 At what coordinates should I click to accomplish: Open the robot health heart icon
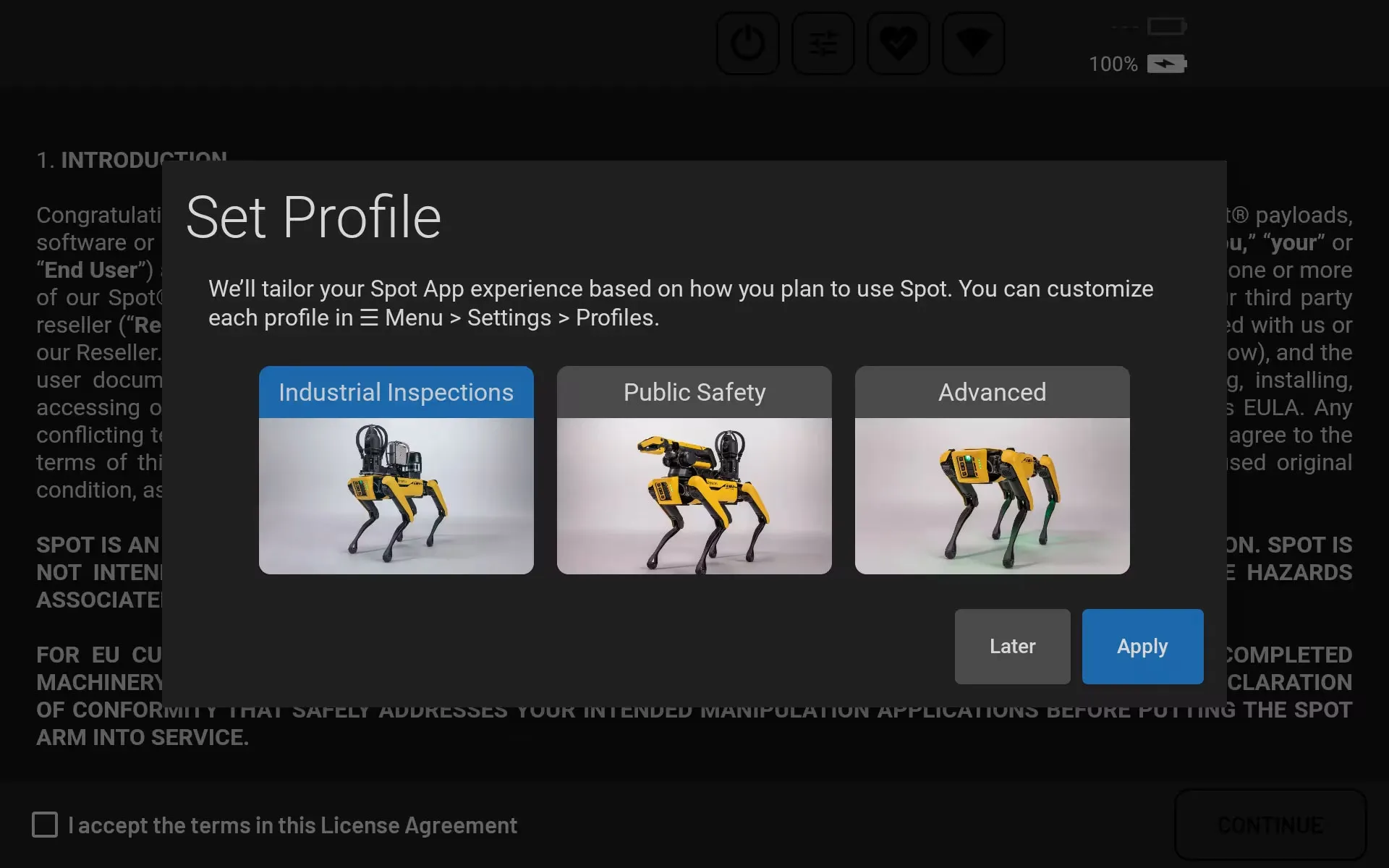(899, 43)
